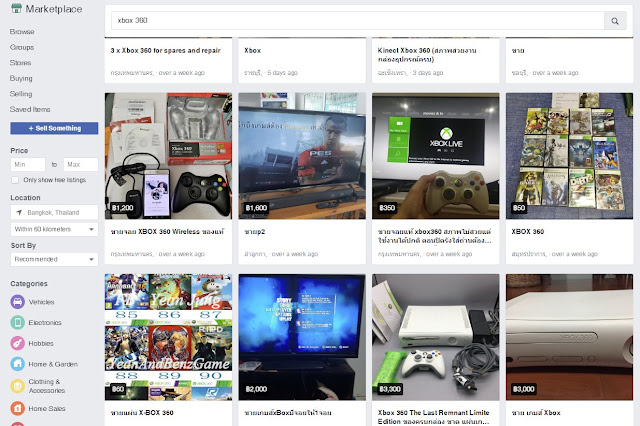Click the 'Home Sales' category label
Viewport: 640px width, 426px height.
[x=47, y=408]
